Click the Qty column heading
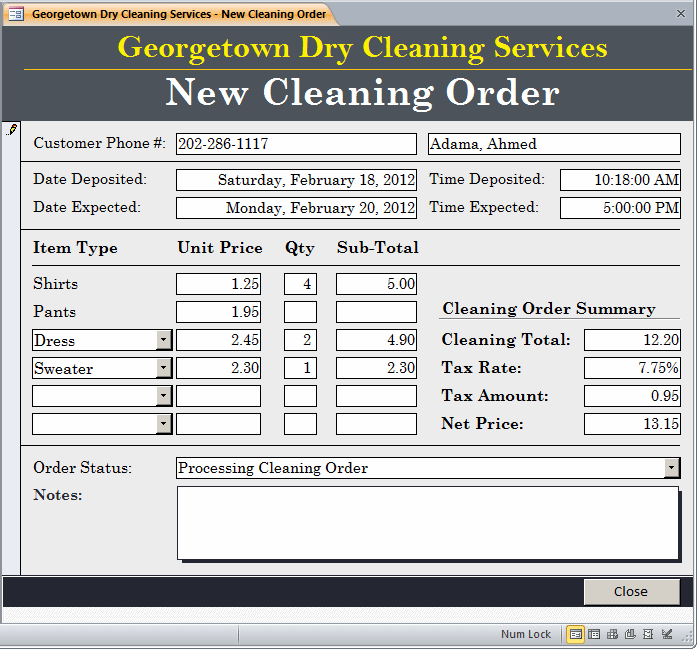 point(300,248)
